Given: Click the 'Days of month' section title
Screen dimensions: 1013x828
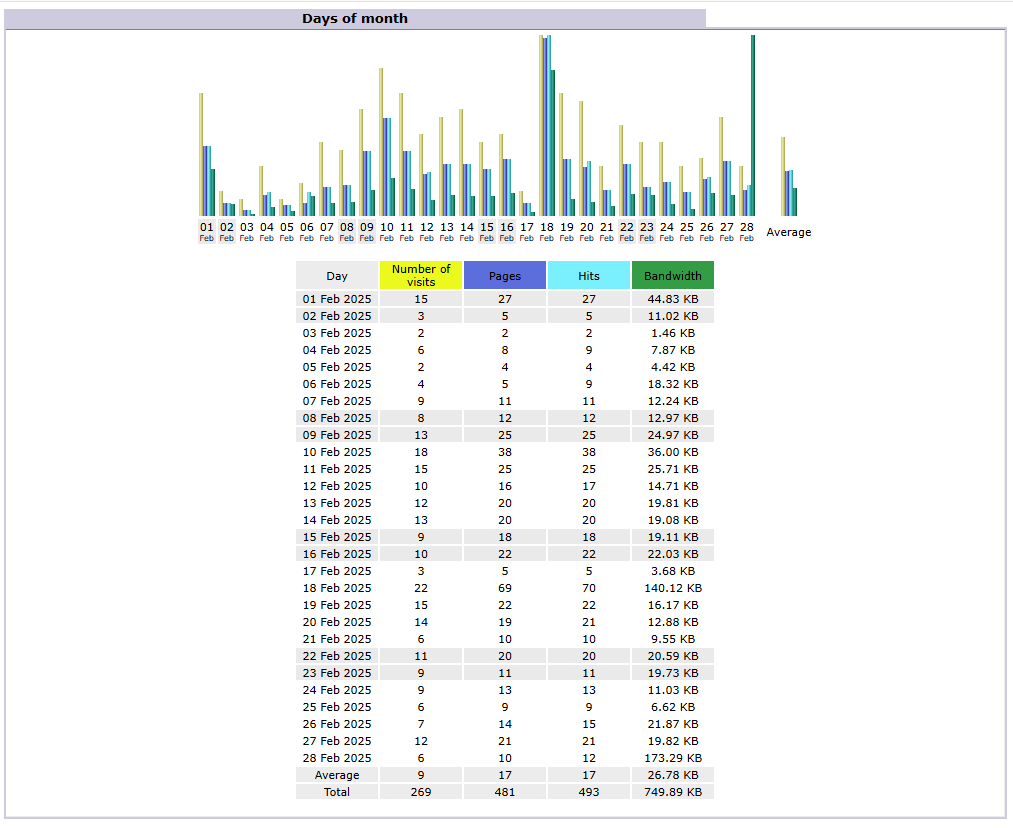Looking at the screenshot, I should point(354,18).
